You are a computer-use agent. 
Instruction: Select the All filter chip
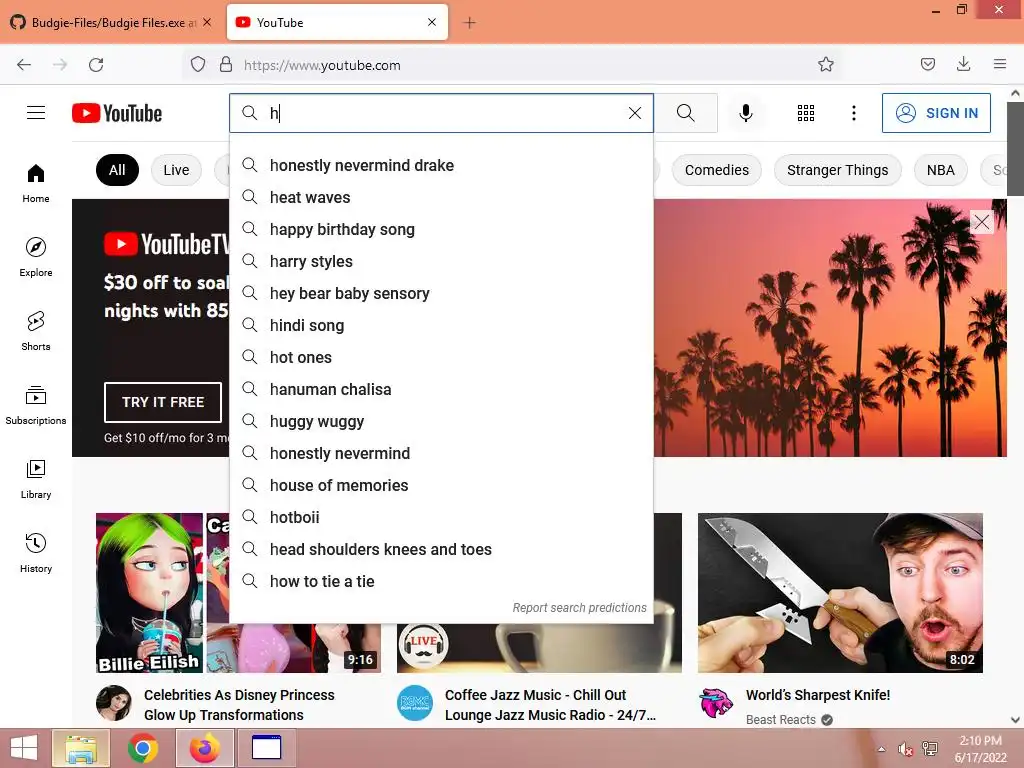(x=117, y=170)
